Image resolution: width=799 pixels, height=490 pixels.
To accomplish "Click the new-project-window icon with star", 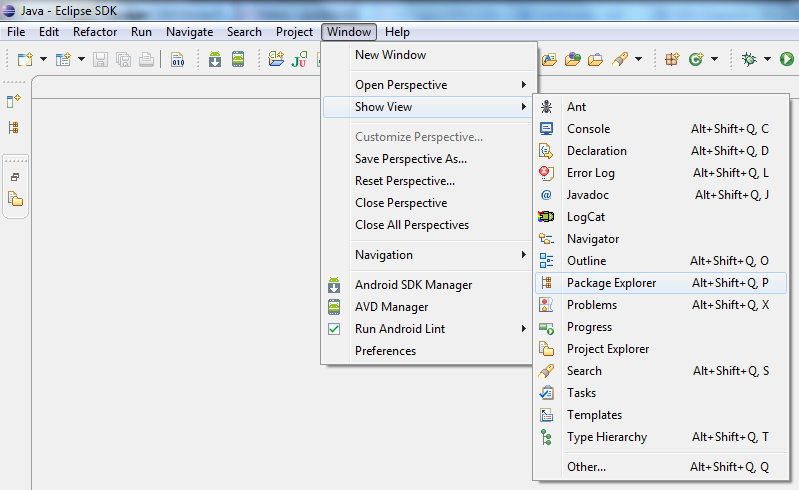I will (63, 60).
